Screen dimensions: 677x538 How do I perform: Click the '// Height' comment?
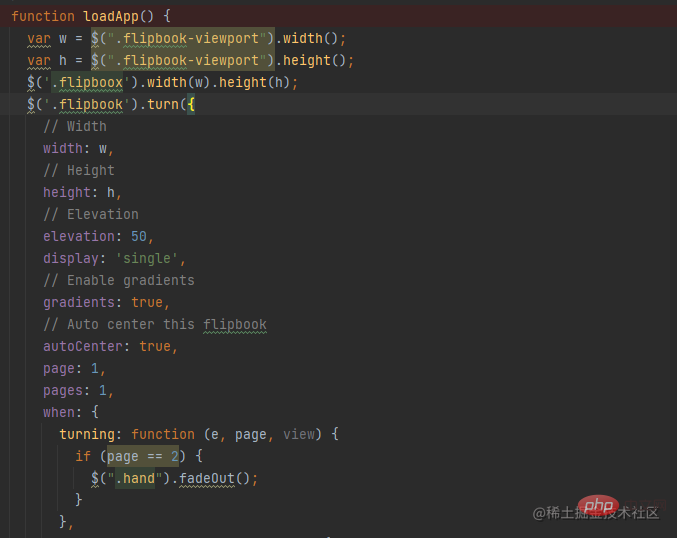78,170
